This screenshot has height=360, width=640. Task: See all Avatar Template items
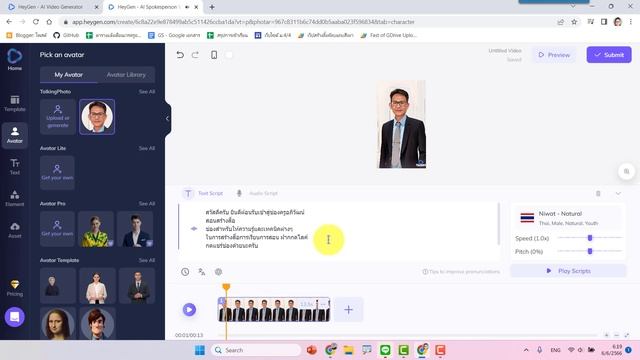pyautogui.click(x=147, y=260)
